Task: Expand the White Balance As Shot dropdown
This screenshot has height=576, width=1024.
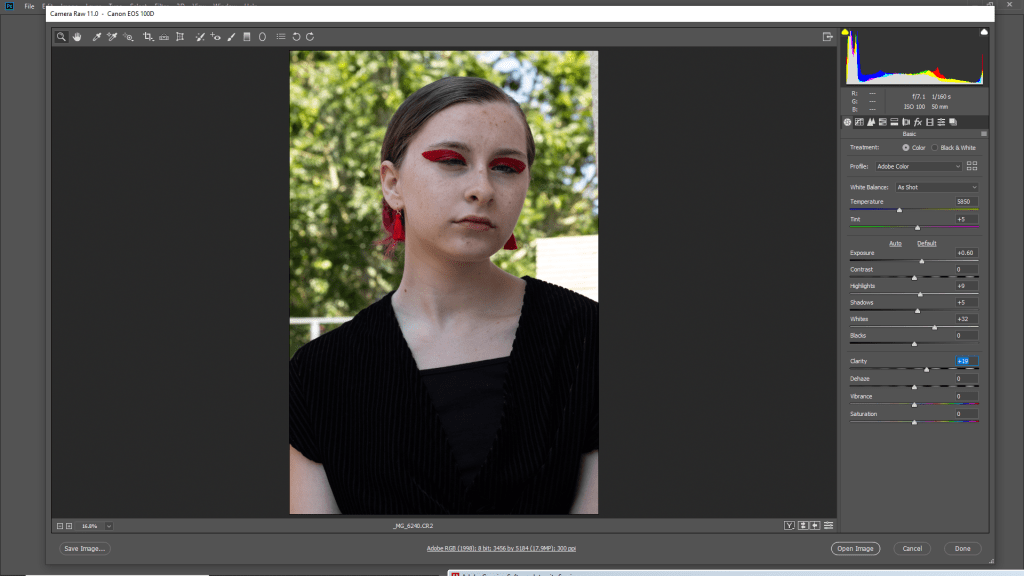Action: click(x=937, y=187)
